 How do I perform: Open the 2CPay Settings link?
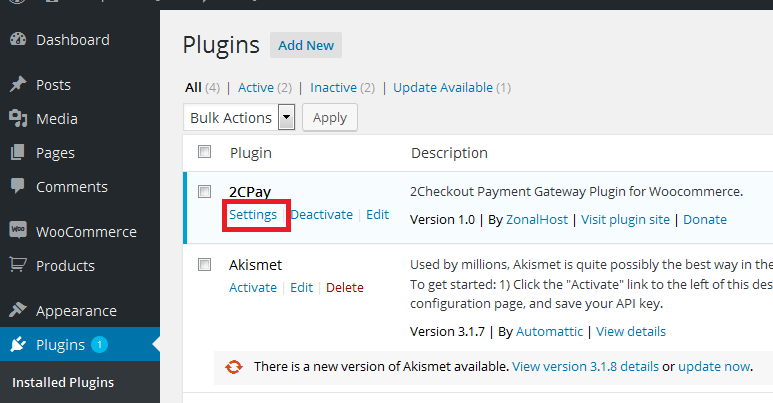click(x=253, y=215)
